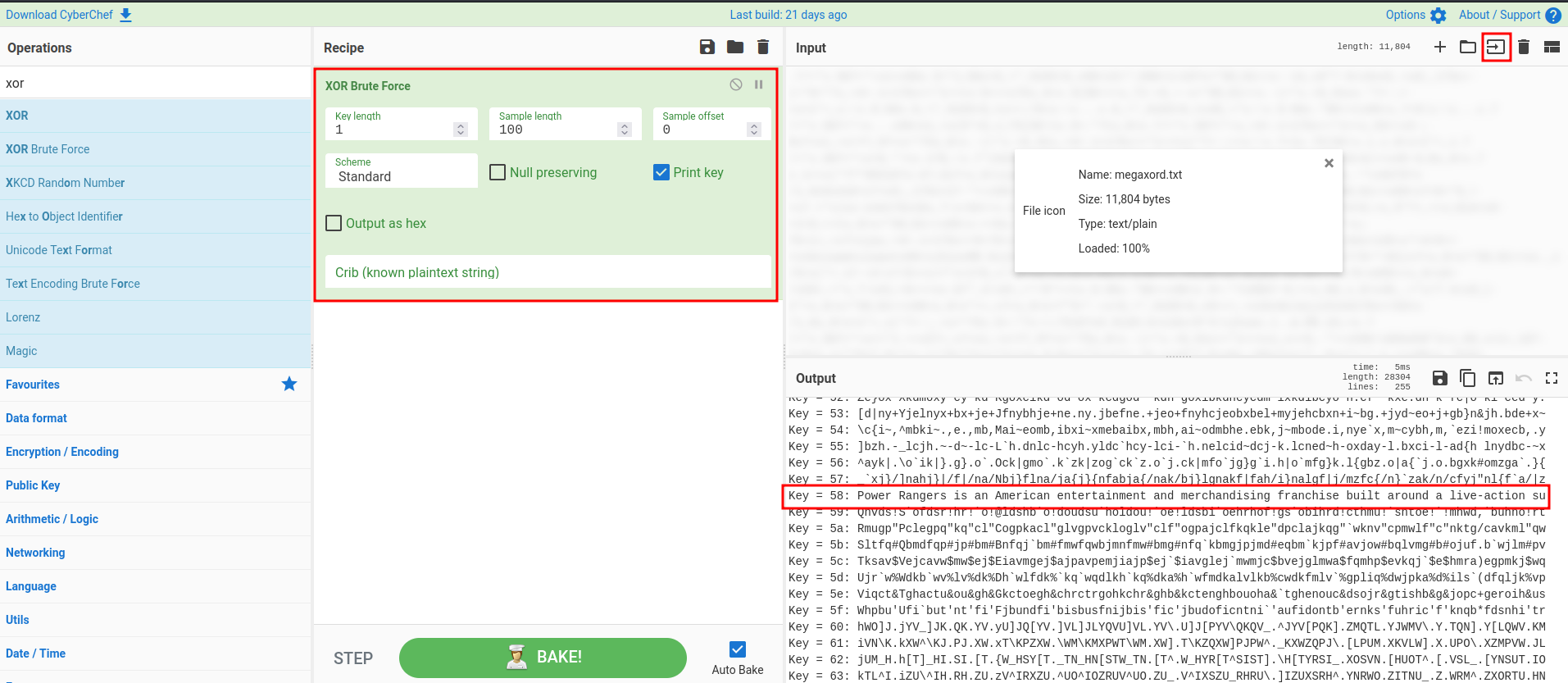Load a saved recipe
1568x683 pixels.
click(x=735, y=48)
